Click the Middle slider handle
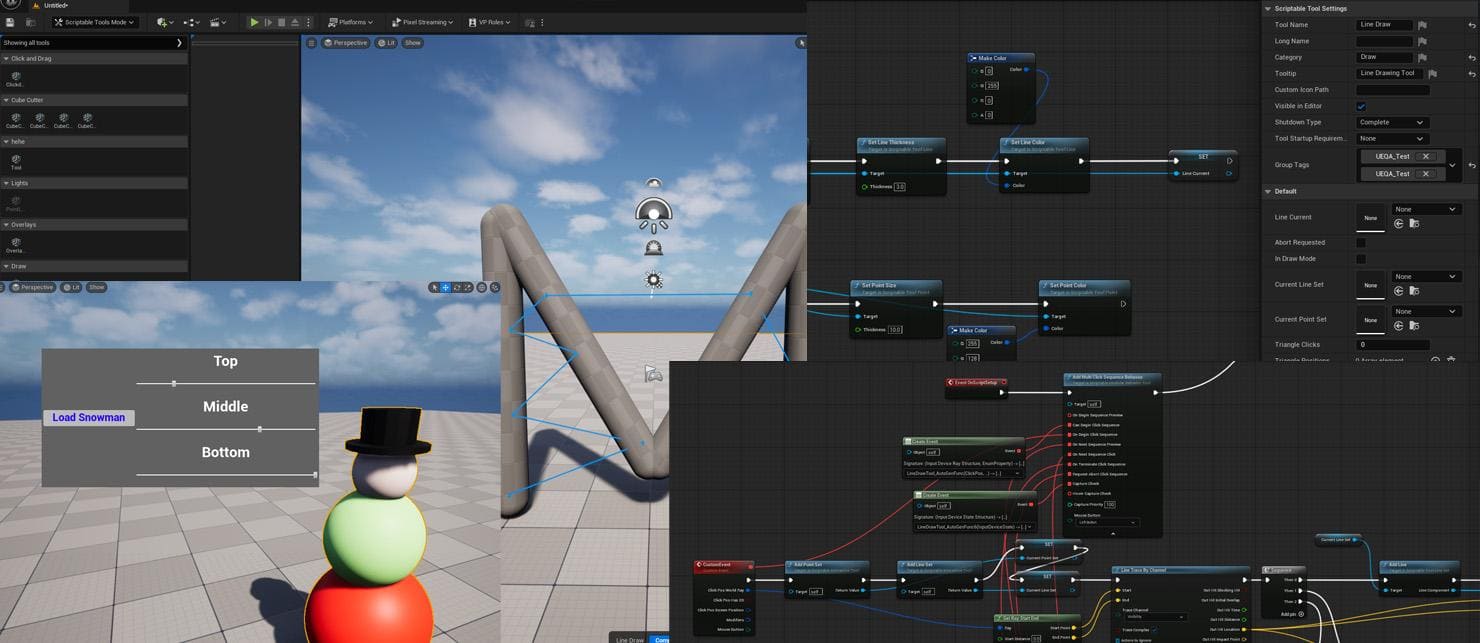This screenshot has height=643, width=1480. pos(260,428)
